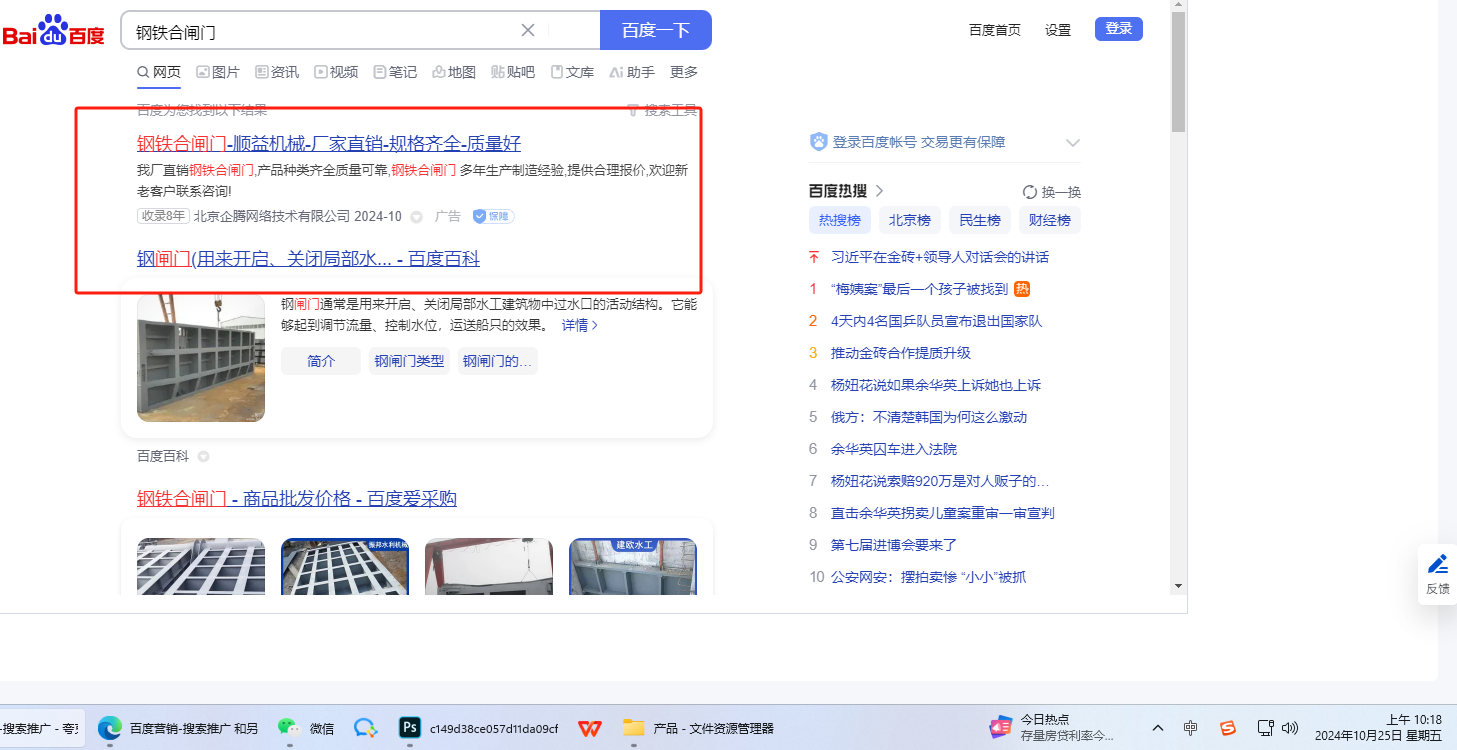Open the 资讯 tab

[277, 72]
